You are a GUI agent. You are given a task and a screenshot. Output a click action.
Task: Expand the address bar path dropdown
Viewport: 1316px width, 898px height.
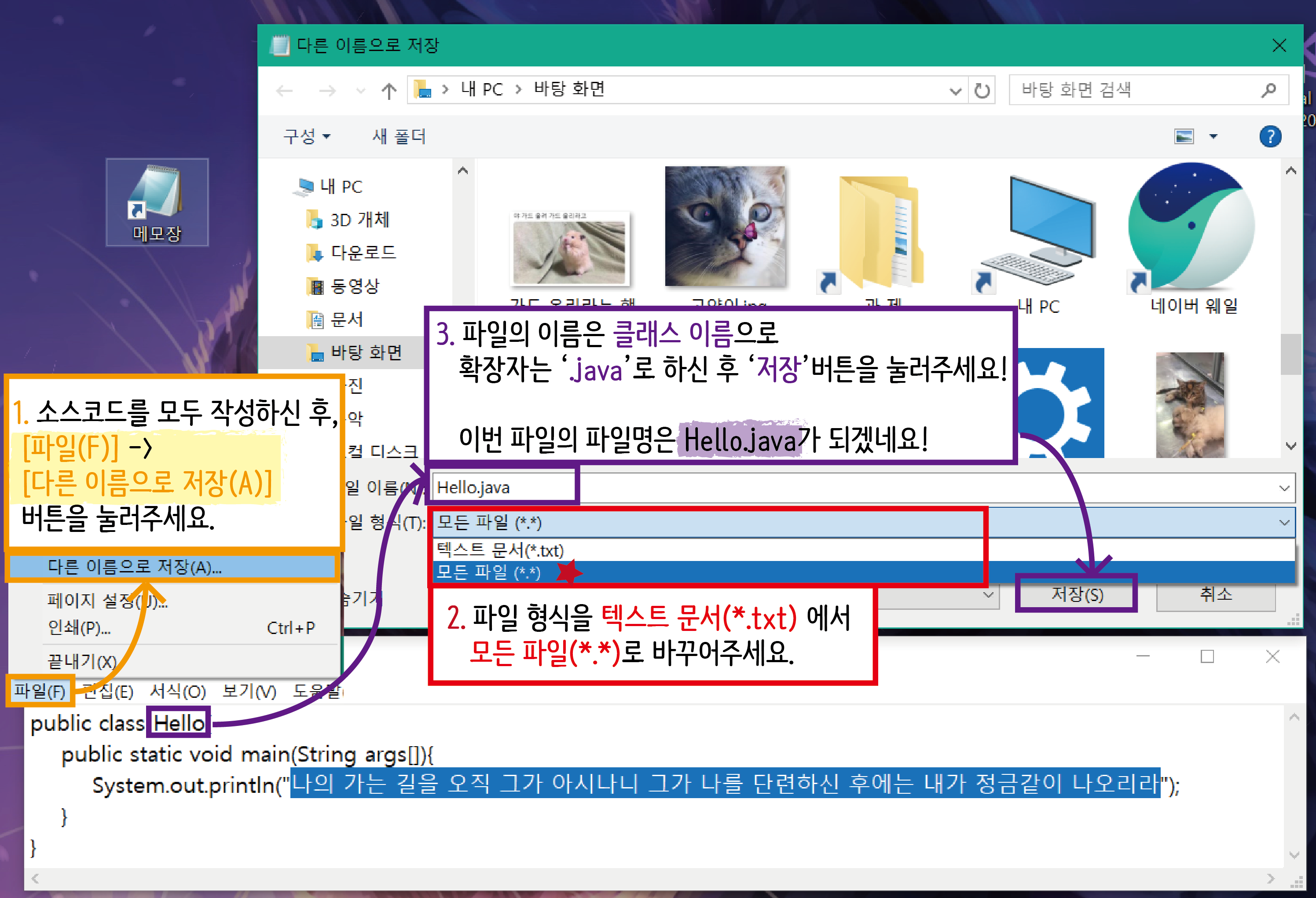tap(955, 91)
